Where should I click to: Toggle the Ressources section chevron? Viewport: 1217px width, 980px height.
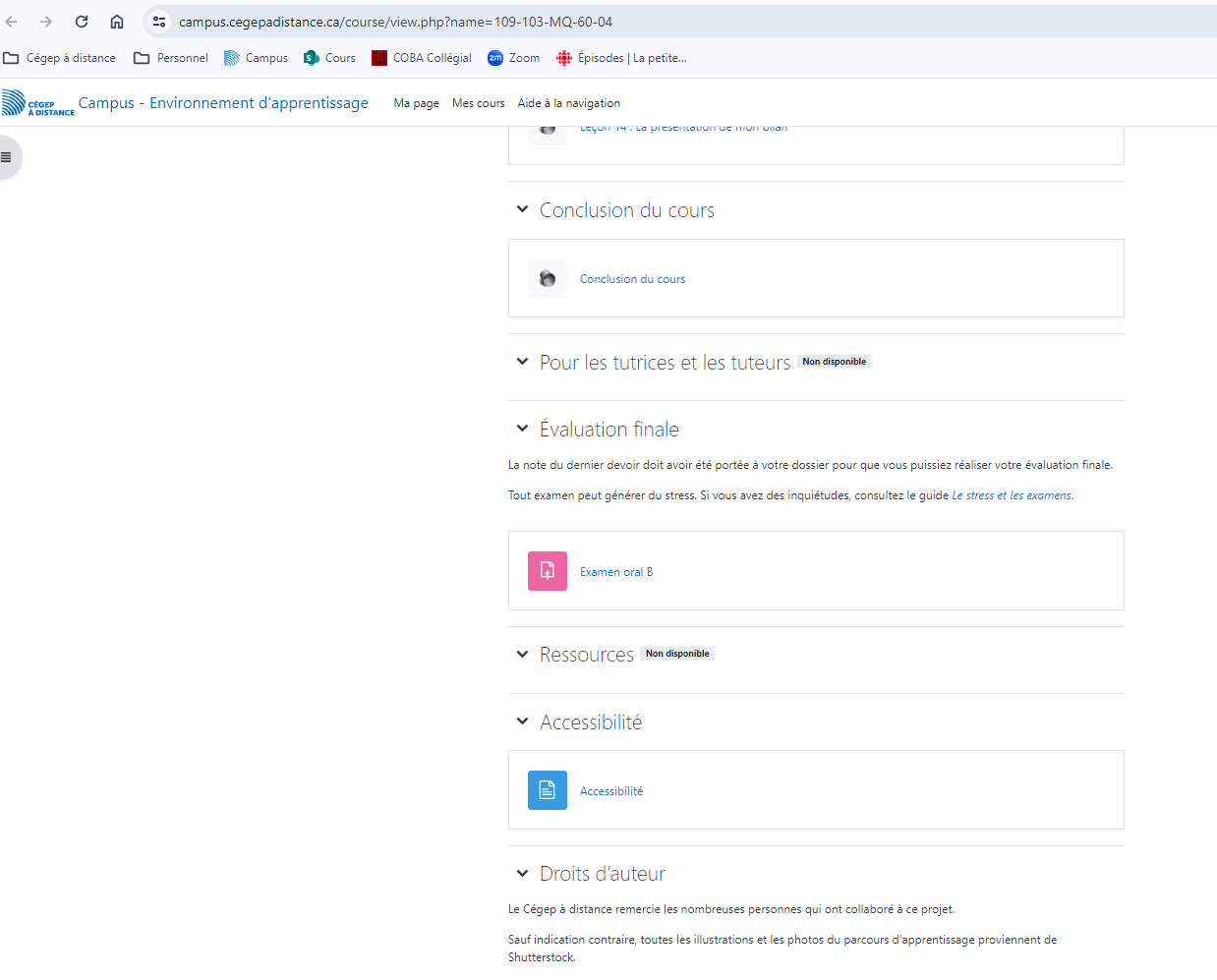[x=522, y=655]
